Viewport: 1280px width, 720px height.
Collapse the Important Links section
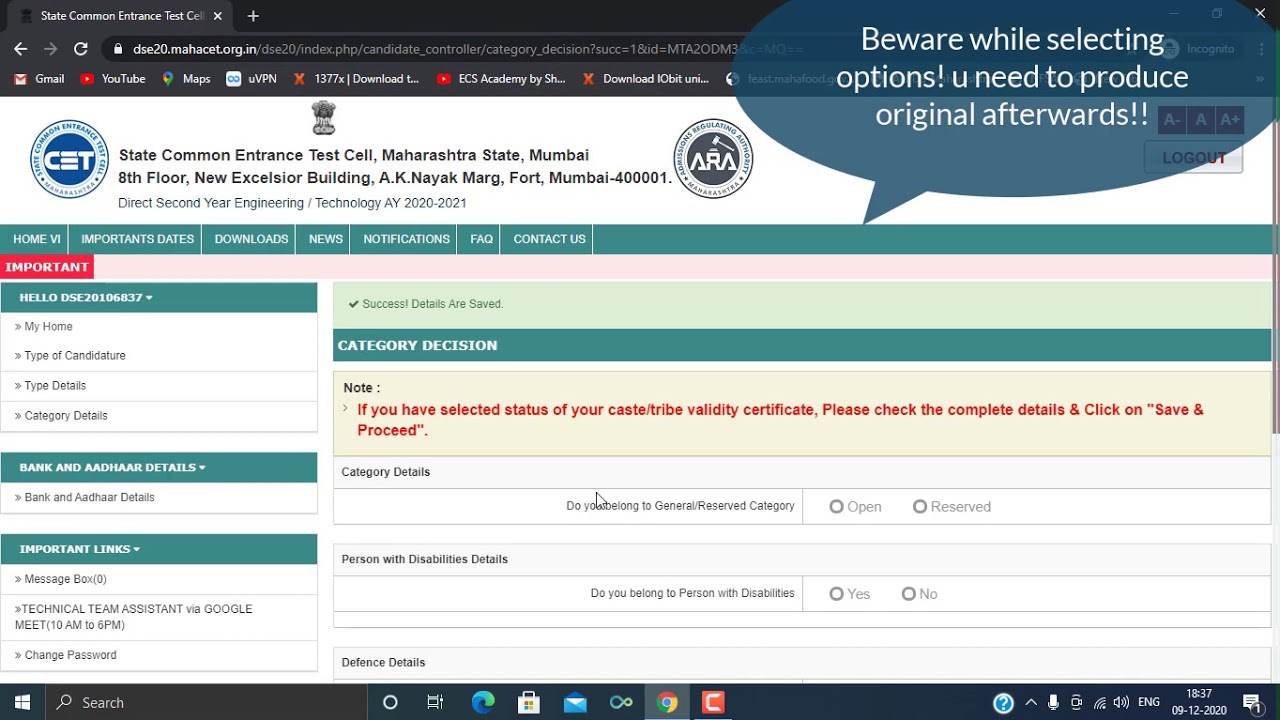80,549
